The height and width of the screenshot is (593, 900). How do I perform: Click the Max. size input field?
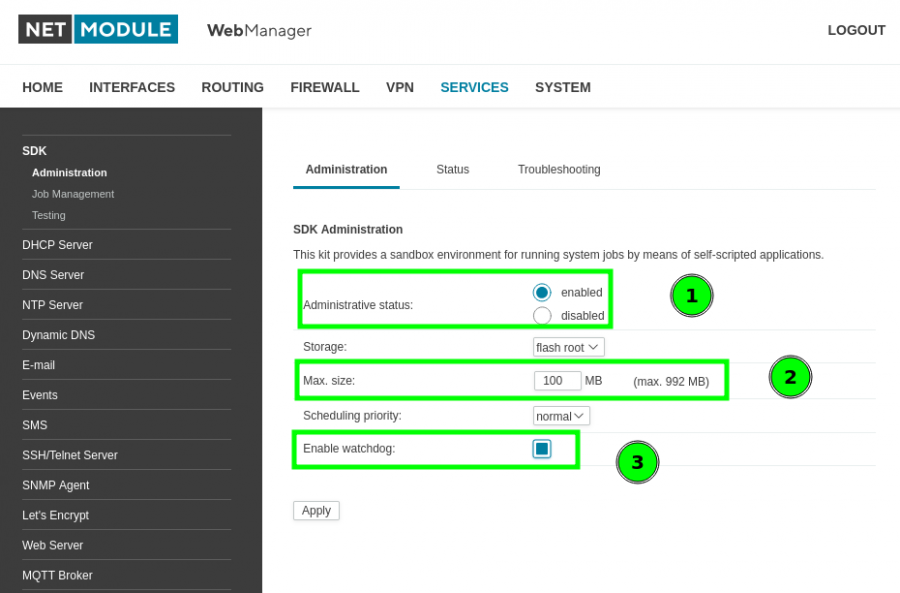point(557,381)
